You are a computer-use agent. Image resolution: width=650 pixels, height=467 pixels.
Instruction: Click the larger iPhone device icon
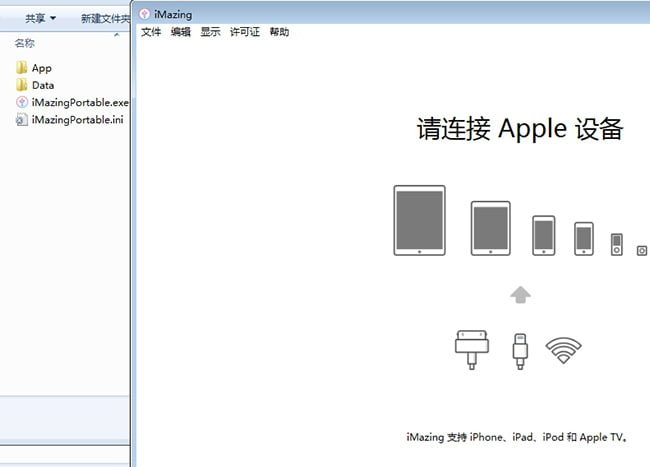(543, 235)
